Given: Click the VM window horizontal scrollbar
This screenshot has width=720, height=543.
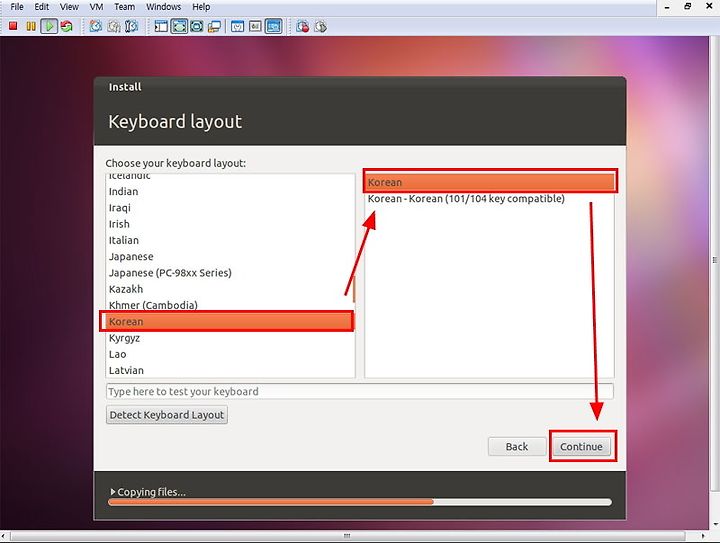Looking at the screenshot, I should pyautogui.click(x=347, y=536).
